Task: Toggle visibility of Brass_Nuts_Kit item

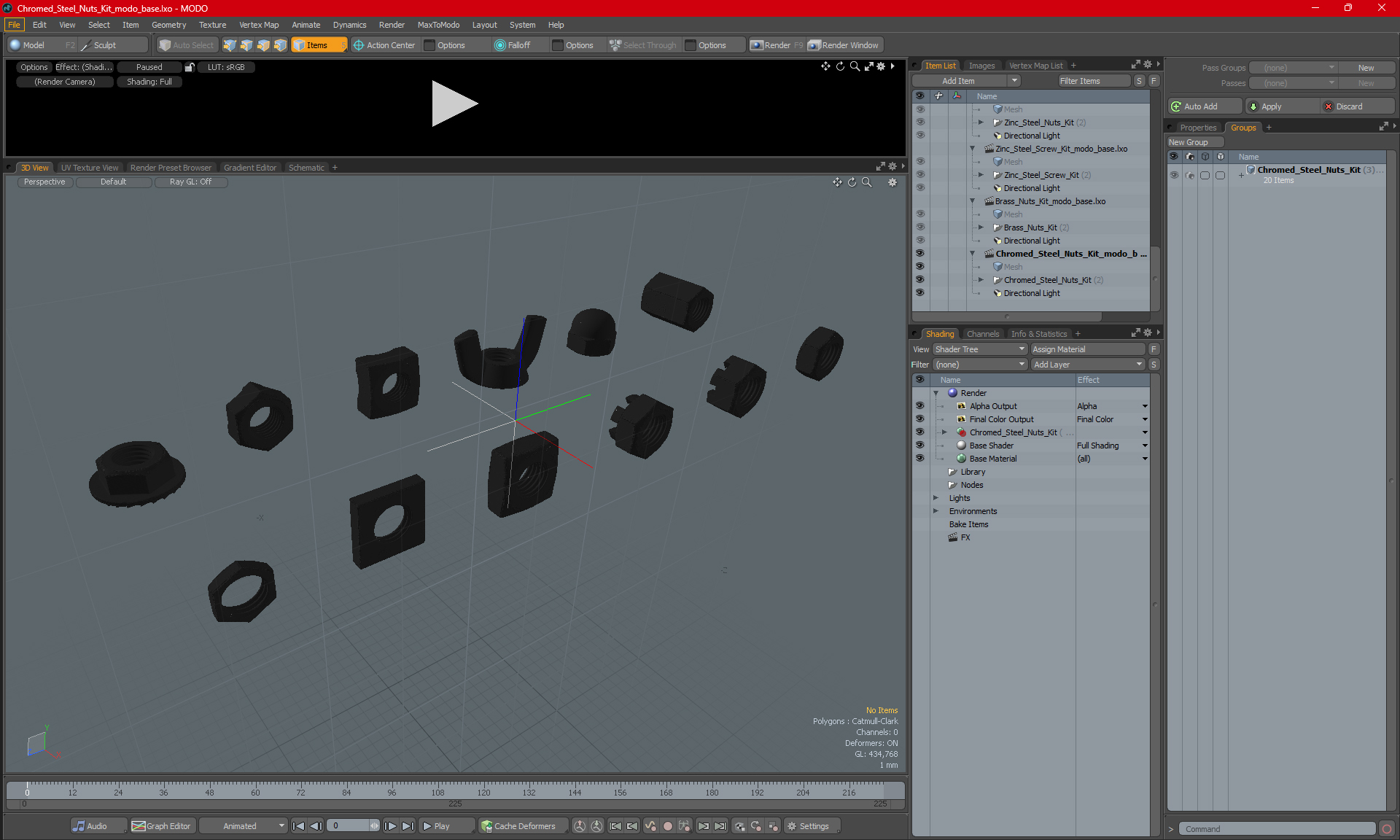Action: pos(919,227)
